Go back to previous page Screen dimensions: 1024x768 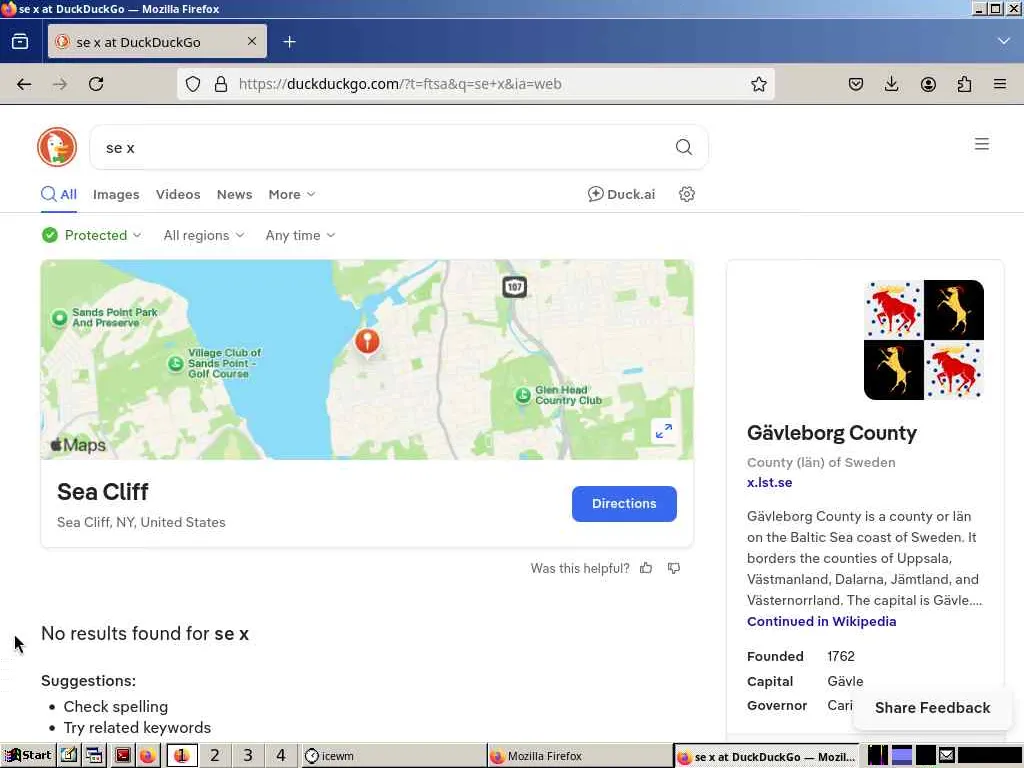tap(24, 84)
